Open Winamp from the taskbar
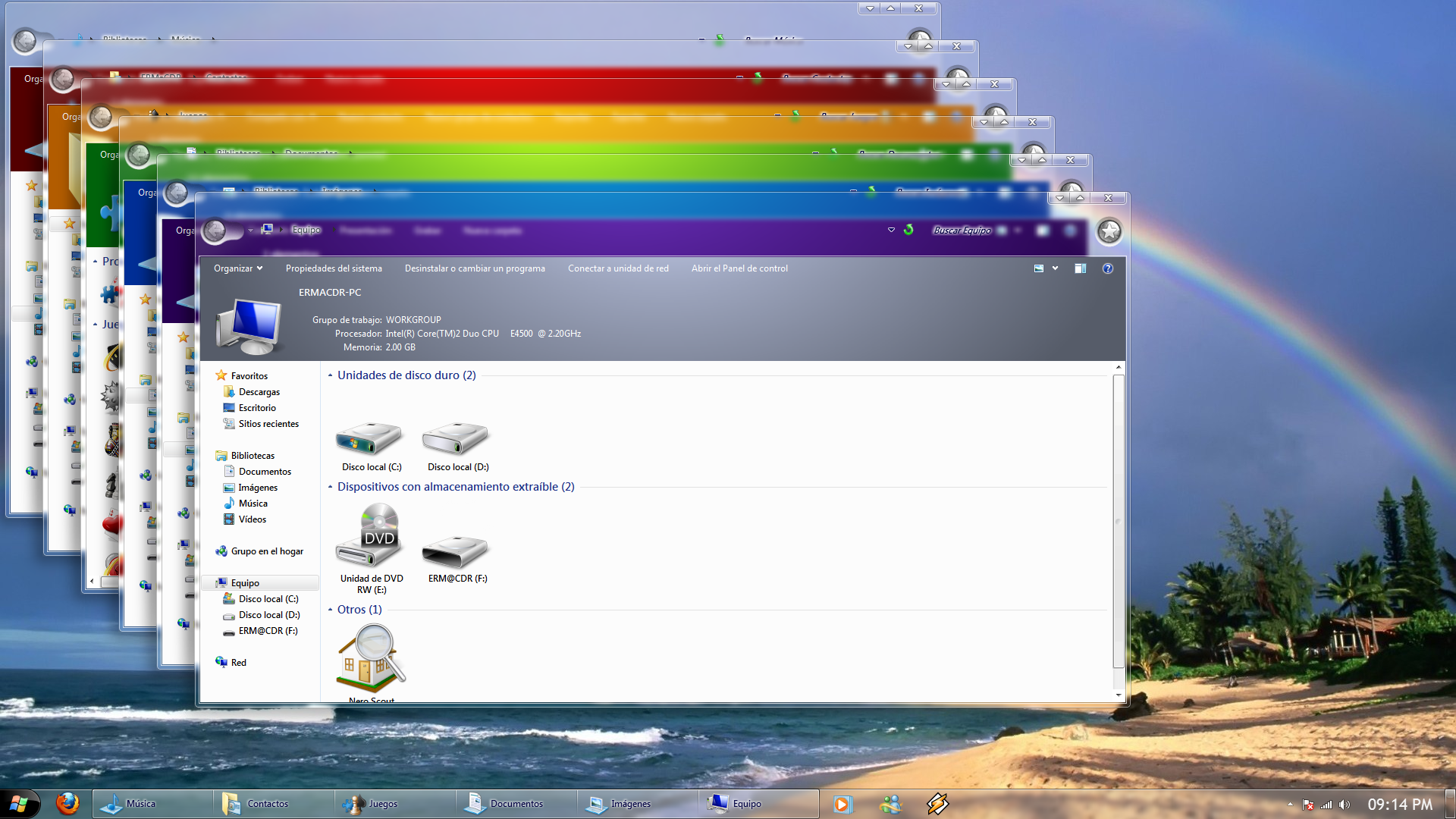Viewport: 1456px width, 819px height. point(938,804)
